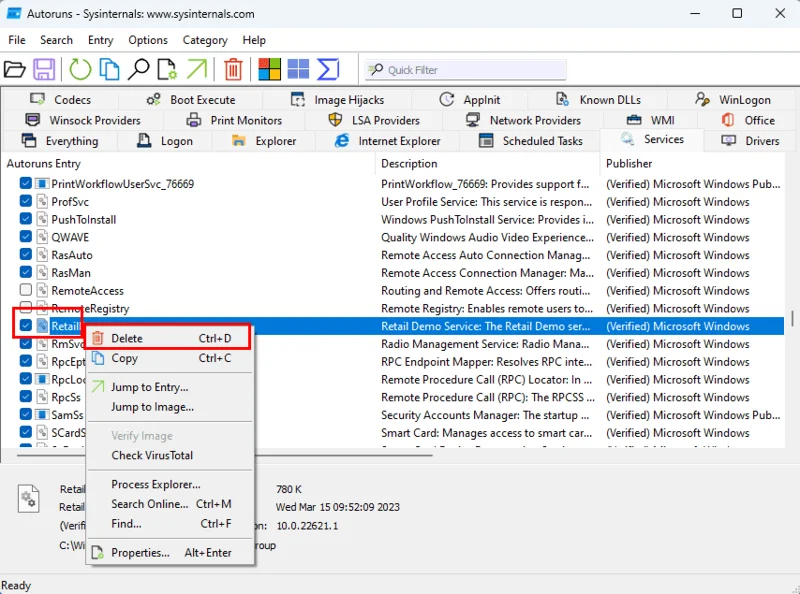Uncheck the selected Retail Demo entry checkbox
Viewport: 800px width, 594px height.
26,325
